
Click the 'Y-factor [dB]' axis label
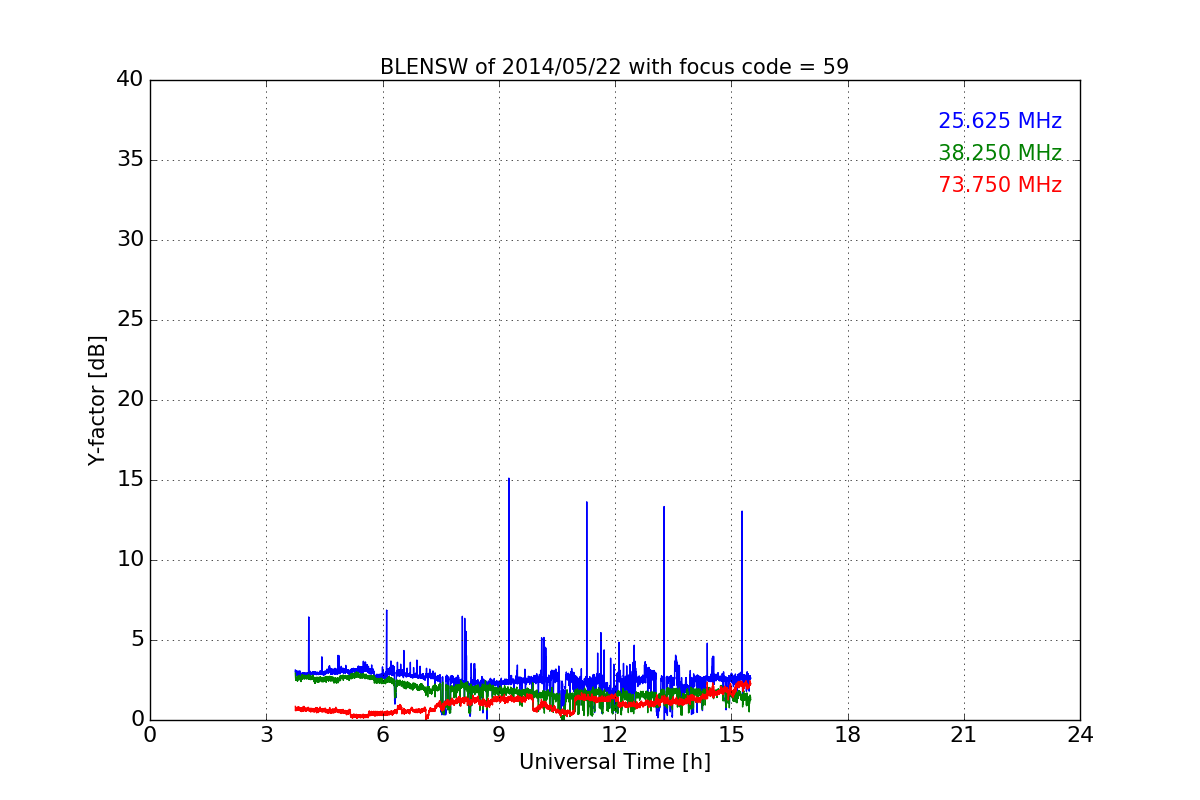coord(97,400)
